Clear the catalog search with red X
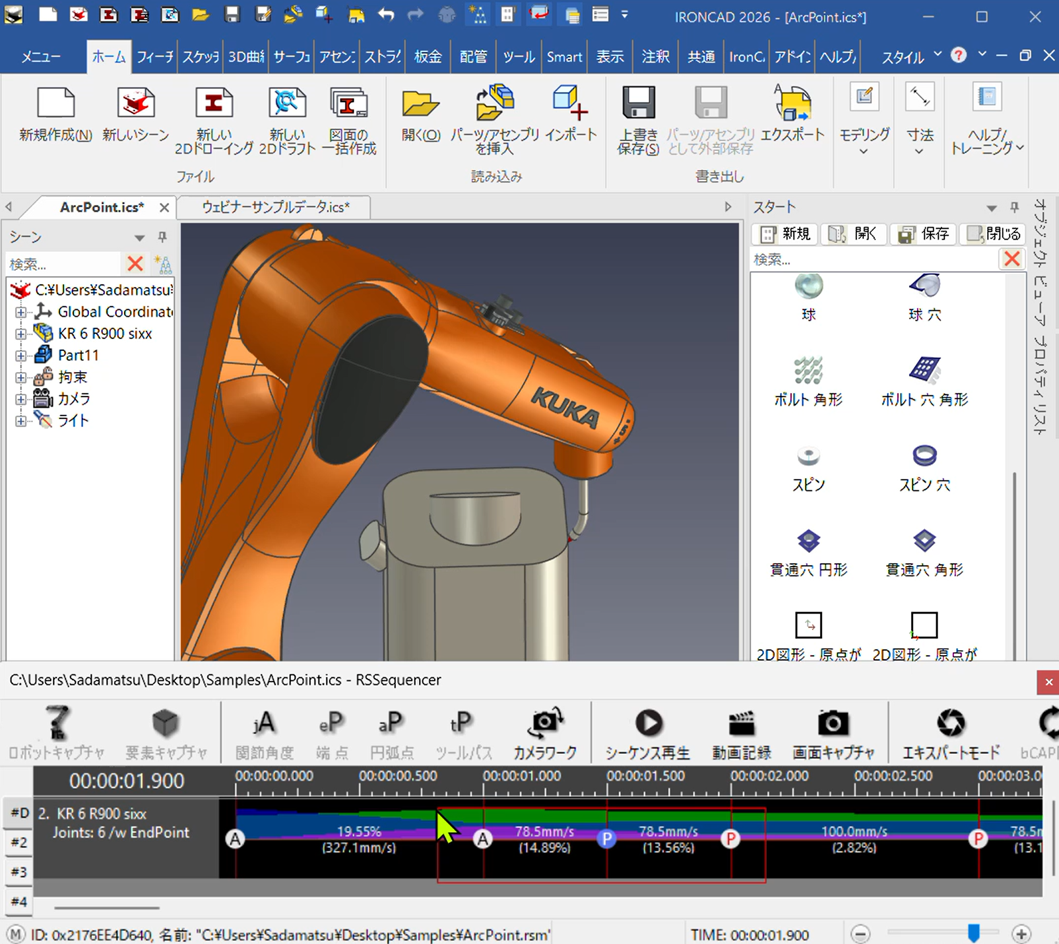The width and height of the screenshot is (1059, 944). [x=1012, y=259]
